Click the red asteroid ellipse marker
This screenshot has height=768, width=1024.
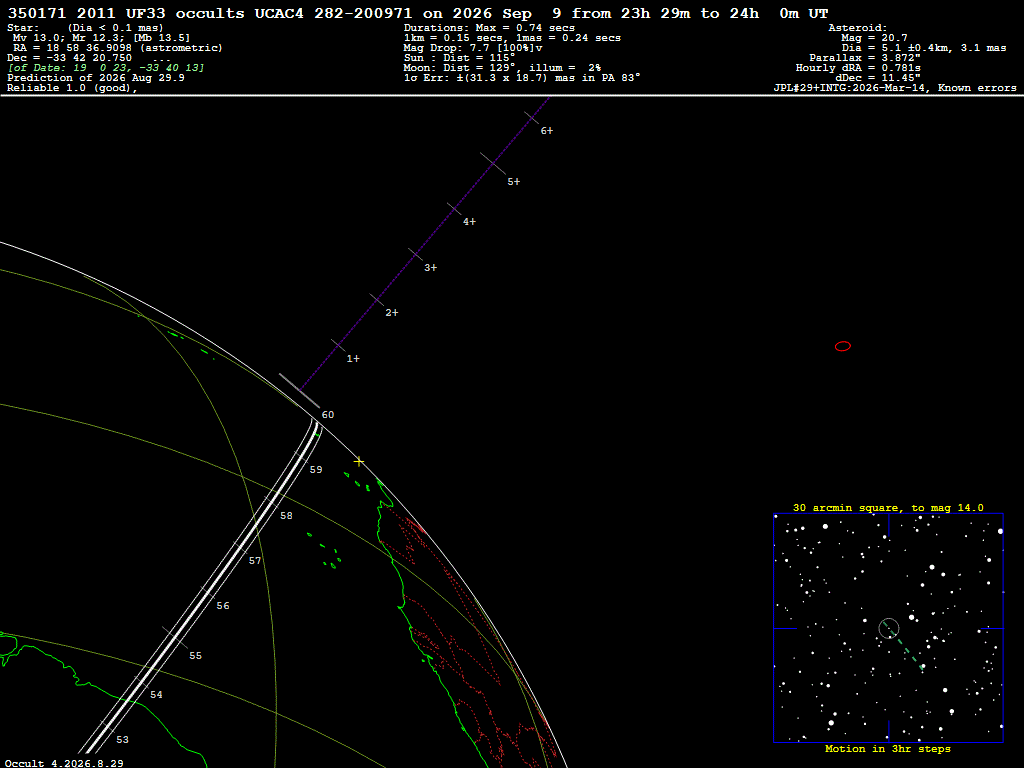coord(842,346)
